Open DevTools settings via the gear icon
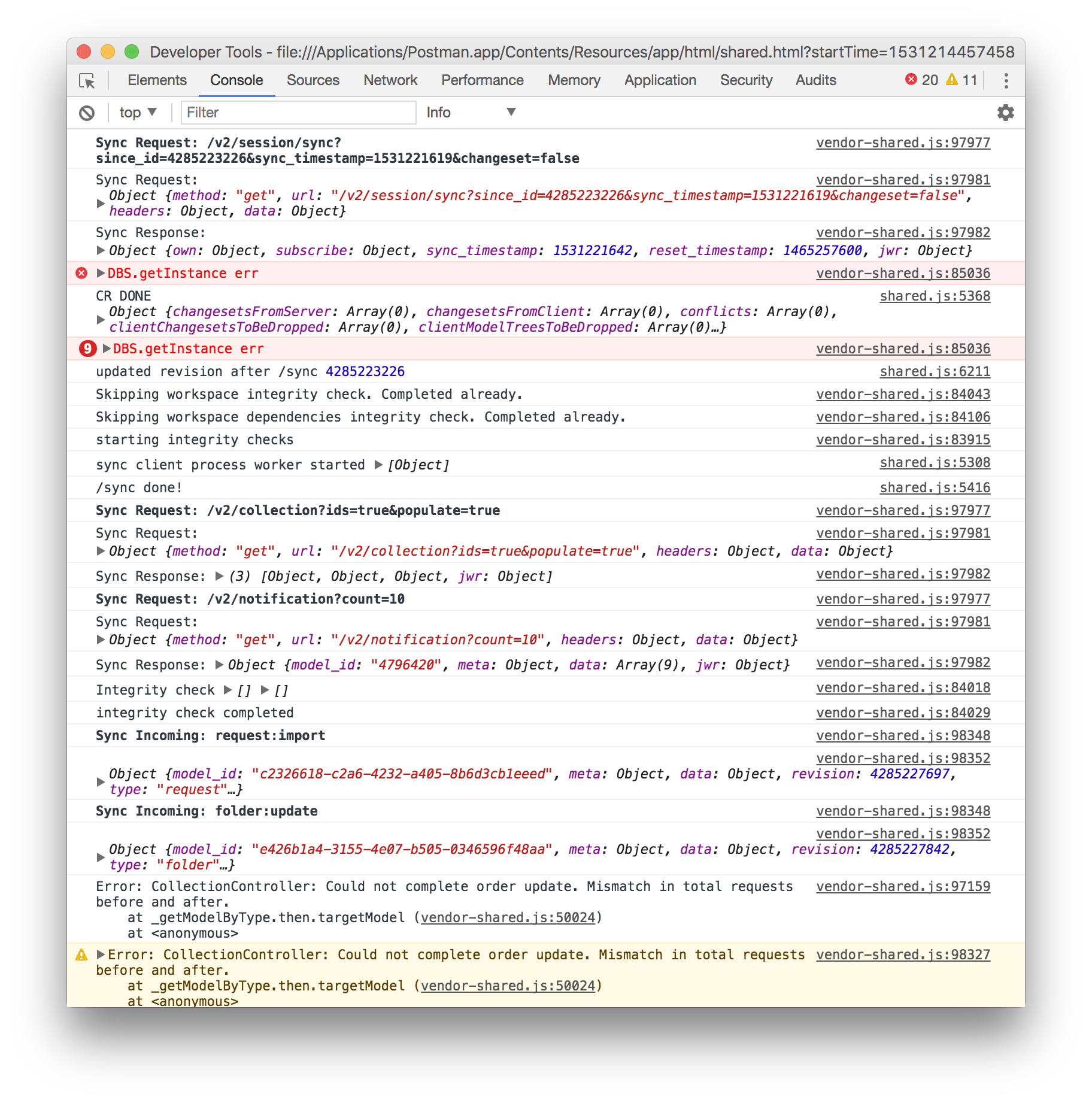The width and height of the screenshot is (1092, 1103). pos(1005,112)
